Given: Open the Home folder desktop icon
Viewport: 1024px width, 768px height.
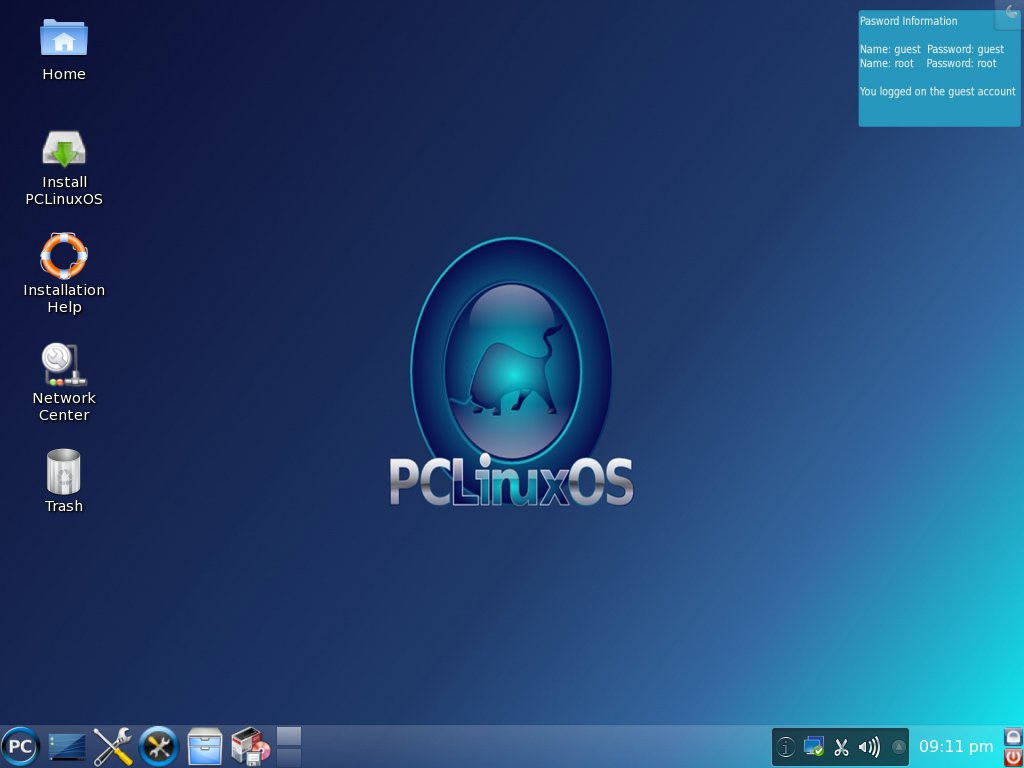Looking at the screenshot, I should (64, 50).
